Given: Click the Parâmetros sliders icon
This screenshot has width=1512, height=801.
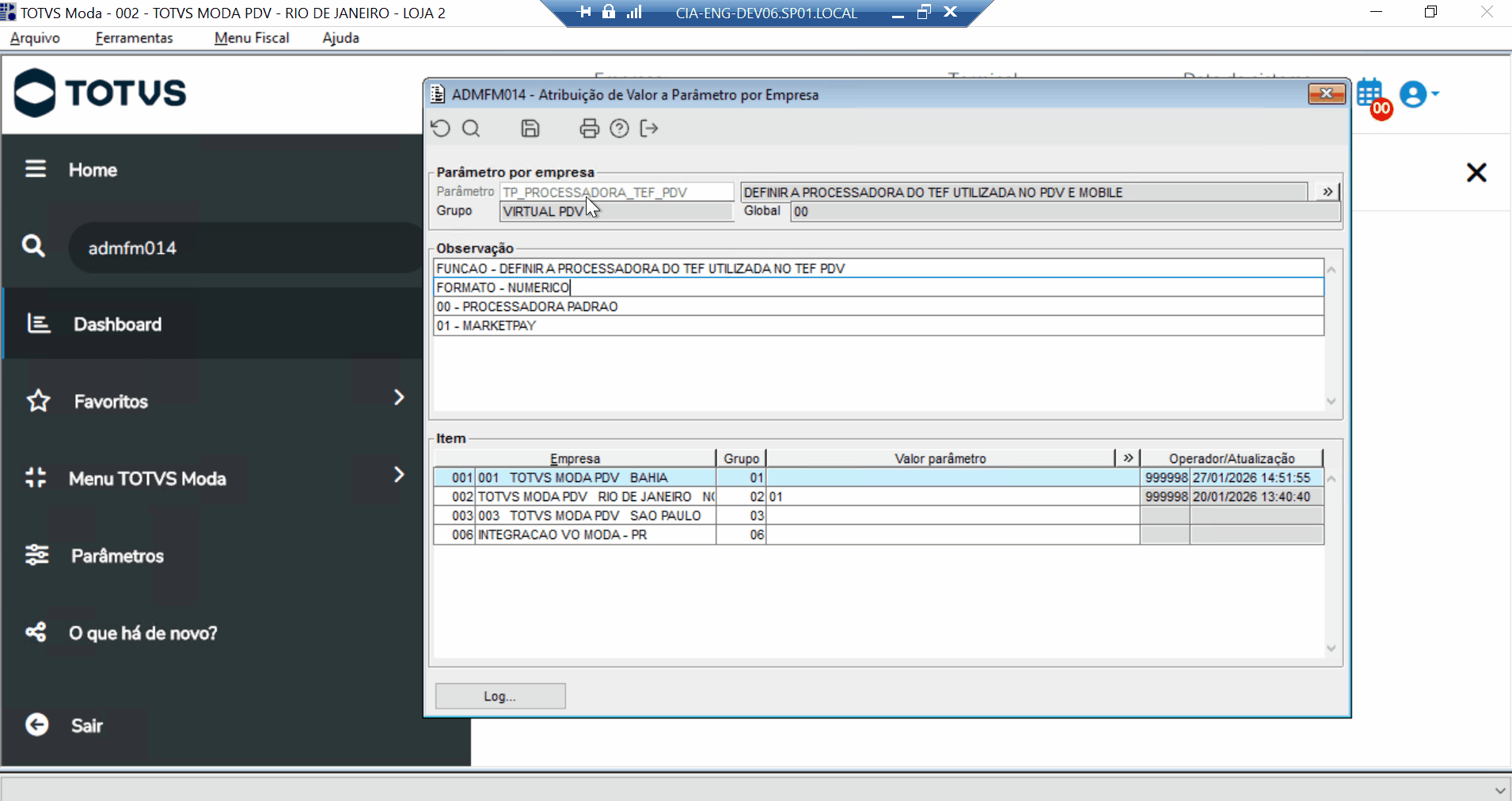Looking at the screenshot, I should coord(36,555).
